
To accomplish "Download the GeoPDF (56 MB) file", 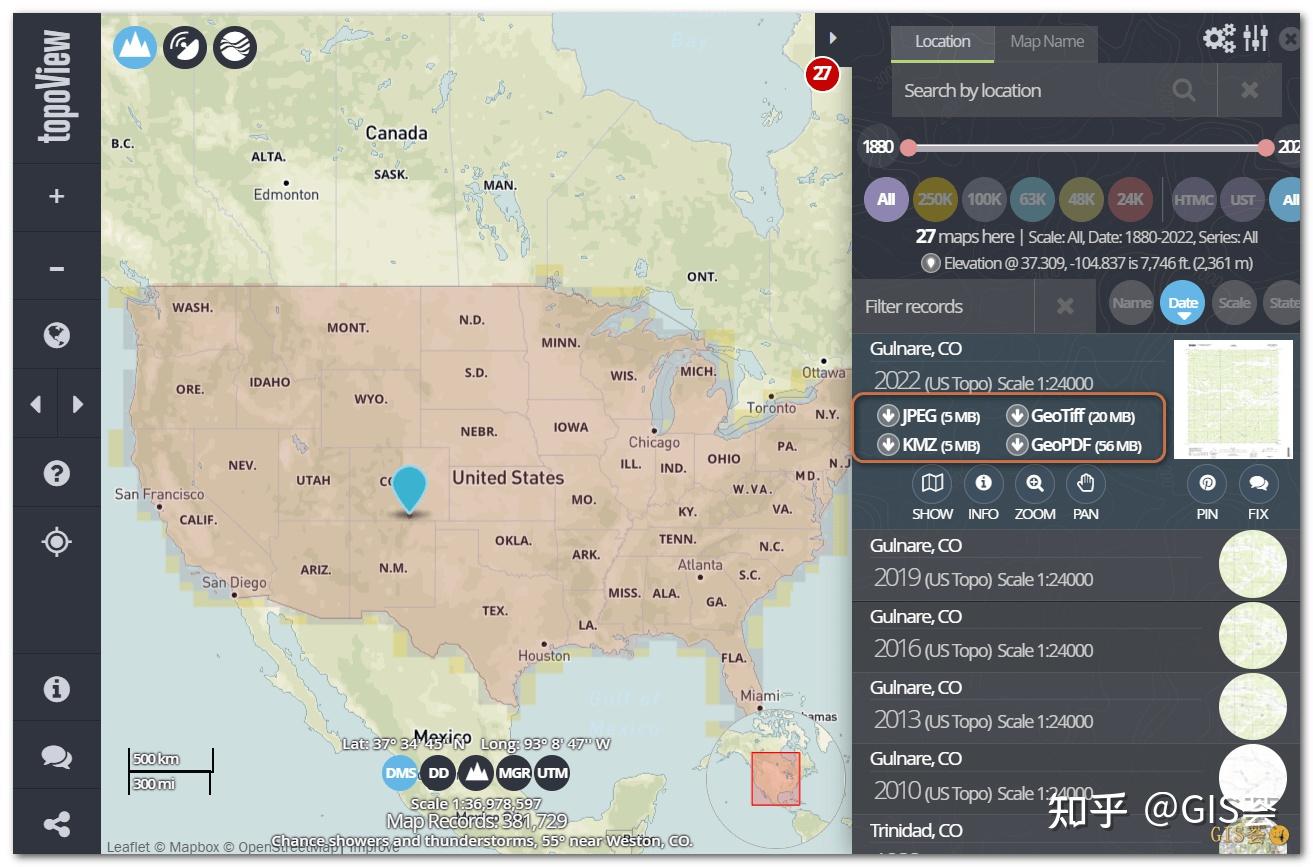I will tap(1076, 445).
